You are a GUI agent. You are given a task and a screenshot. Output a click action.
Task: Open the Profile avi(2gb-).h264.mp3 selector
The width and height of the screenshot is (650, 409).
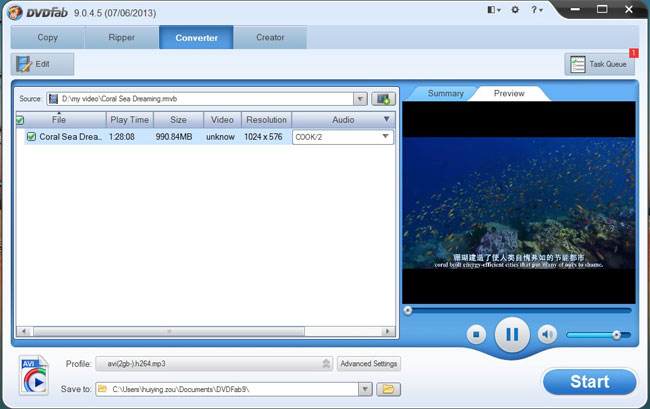click(x=214, y=364)
